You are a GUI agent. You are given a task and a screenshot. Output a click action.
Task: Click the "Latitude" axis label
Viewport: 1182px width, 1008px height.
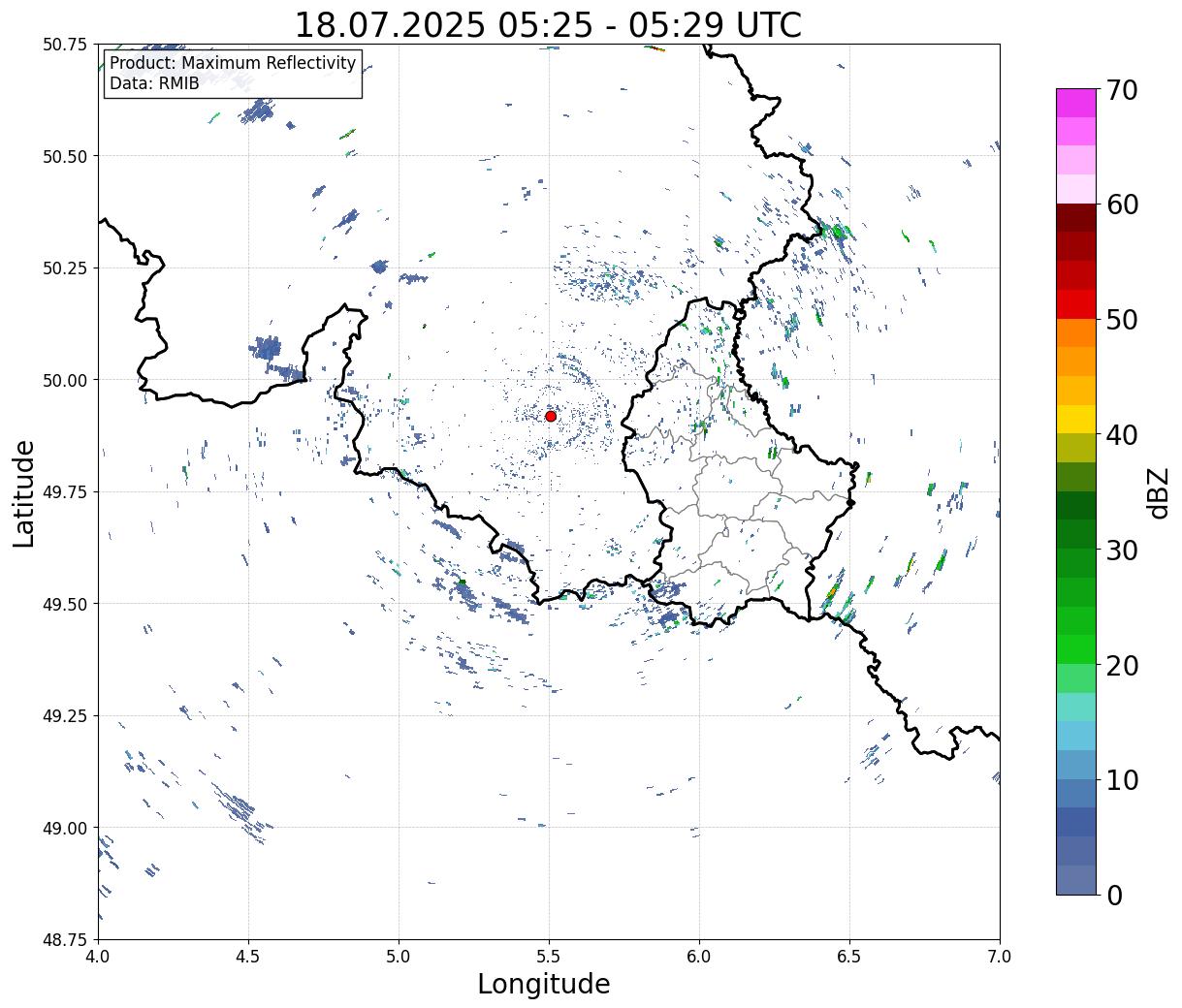(x=24, y=493)
